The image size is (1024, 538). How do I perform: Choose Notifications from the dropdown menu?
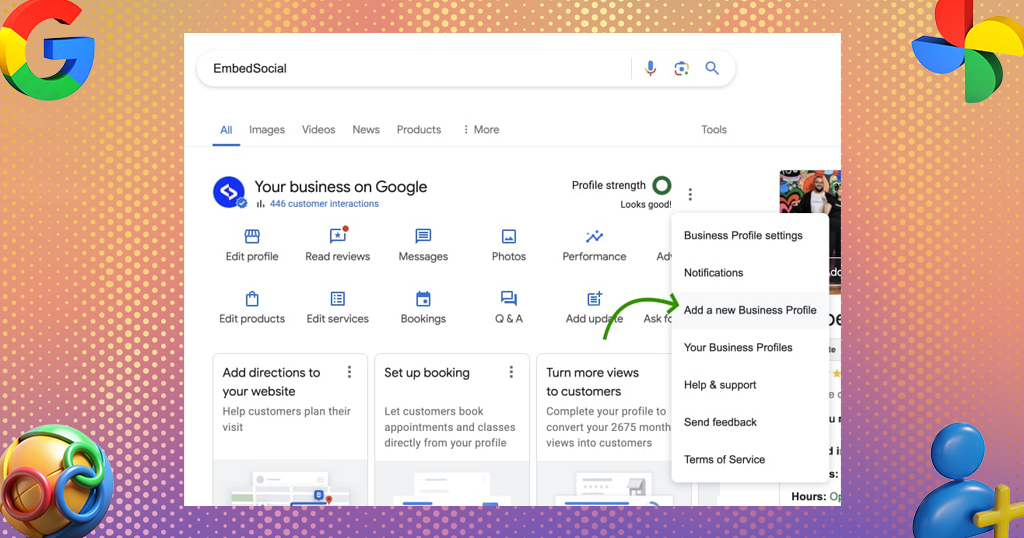click(750, 273)
